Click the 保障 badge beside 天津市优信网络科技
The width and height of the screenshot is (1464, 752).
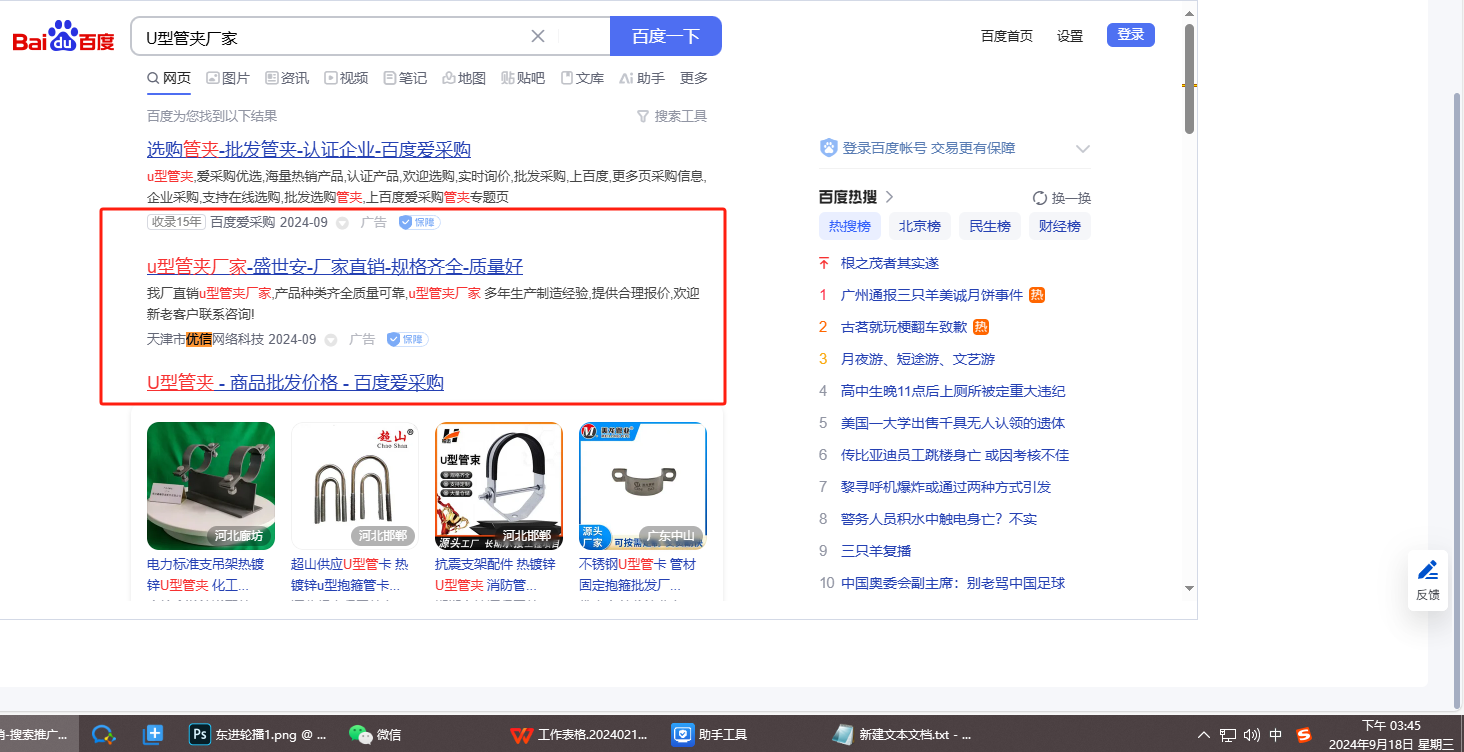click(x=408, y=339)
